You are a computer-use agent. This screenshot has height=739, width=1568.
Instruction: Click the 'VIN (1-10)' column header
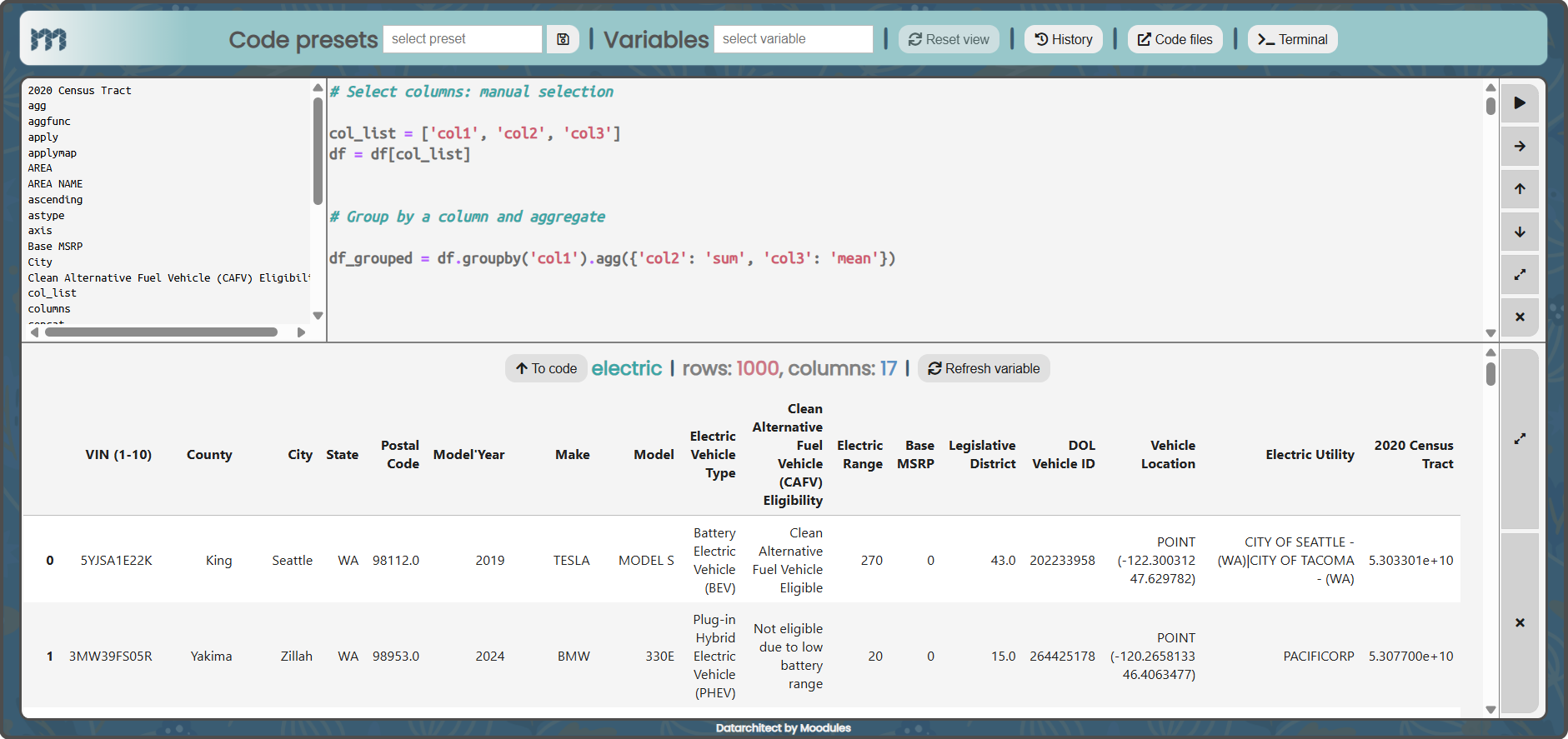[118, 455]
